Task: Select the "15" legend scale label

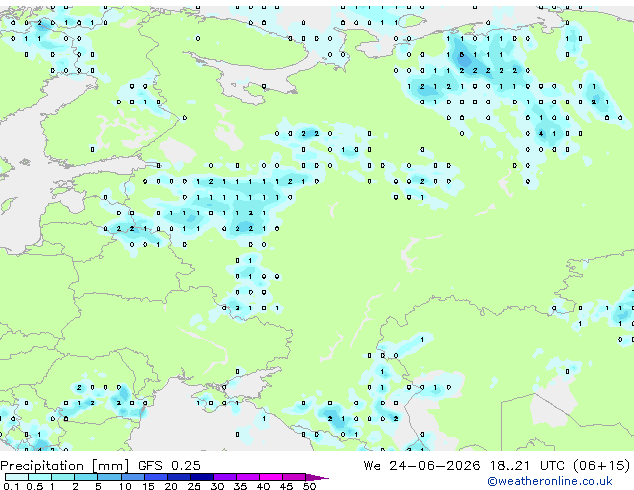Action: (148, 486)
